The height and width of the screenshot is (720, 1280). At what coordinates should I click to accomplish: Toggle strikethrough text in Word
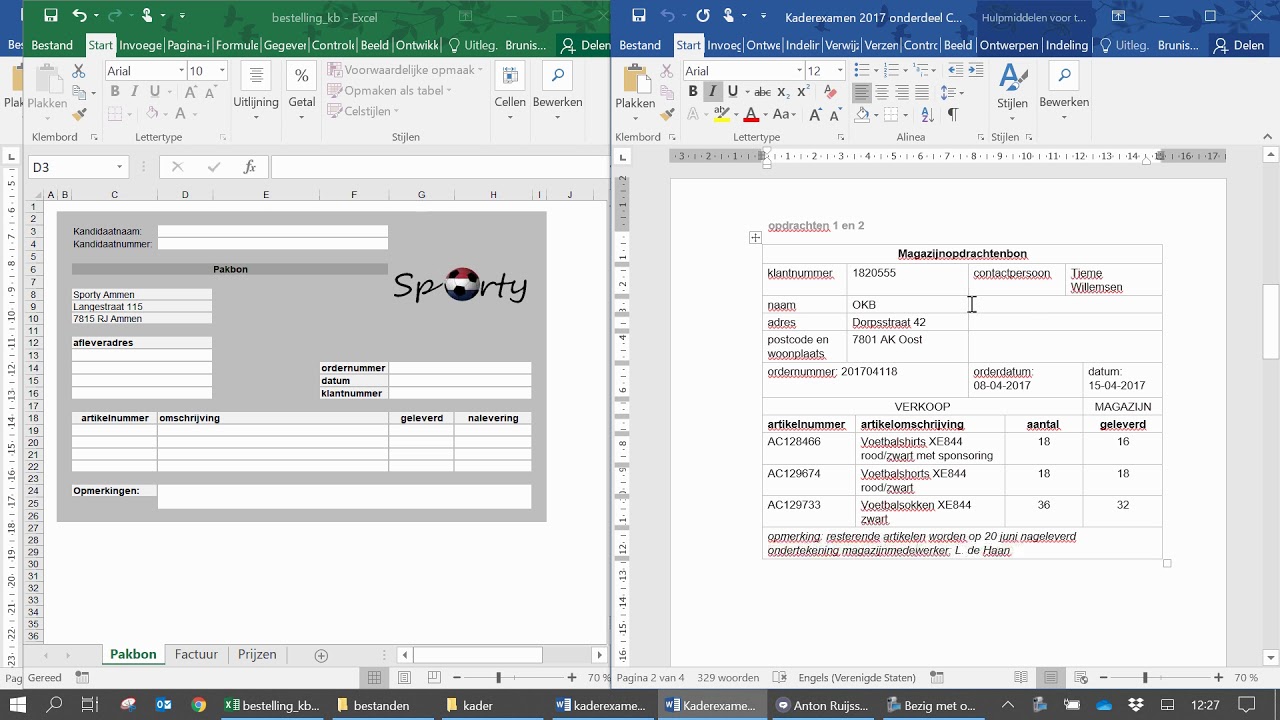[761, 92]
